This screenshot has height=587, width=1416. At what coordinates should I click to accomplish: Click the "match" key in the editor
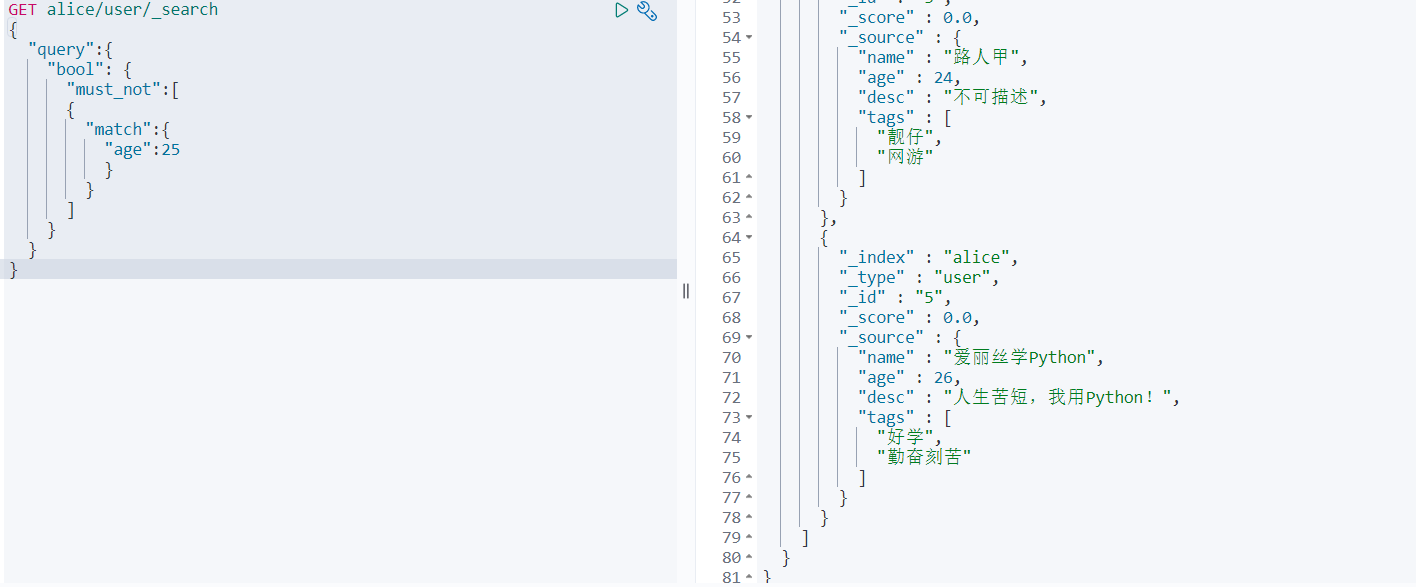point(119,130)
